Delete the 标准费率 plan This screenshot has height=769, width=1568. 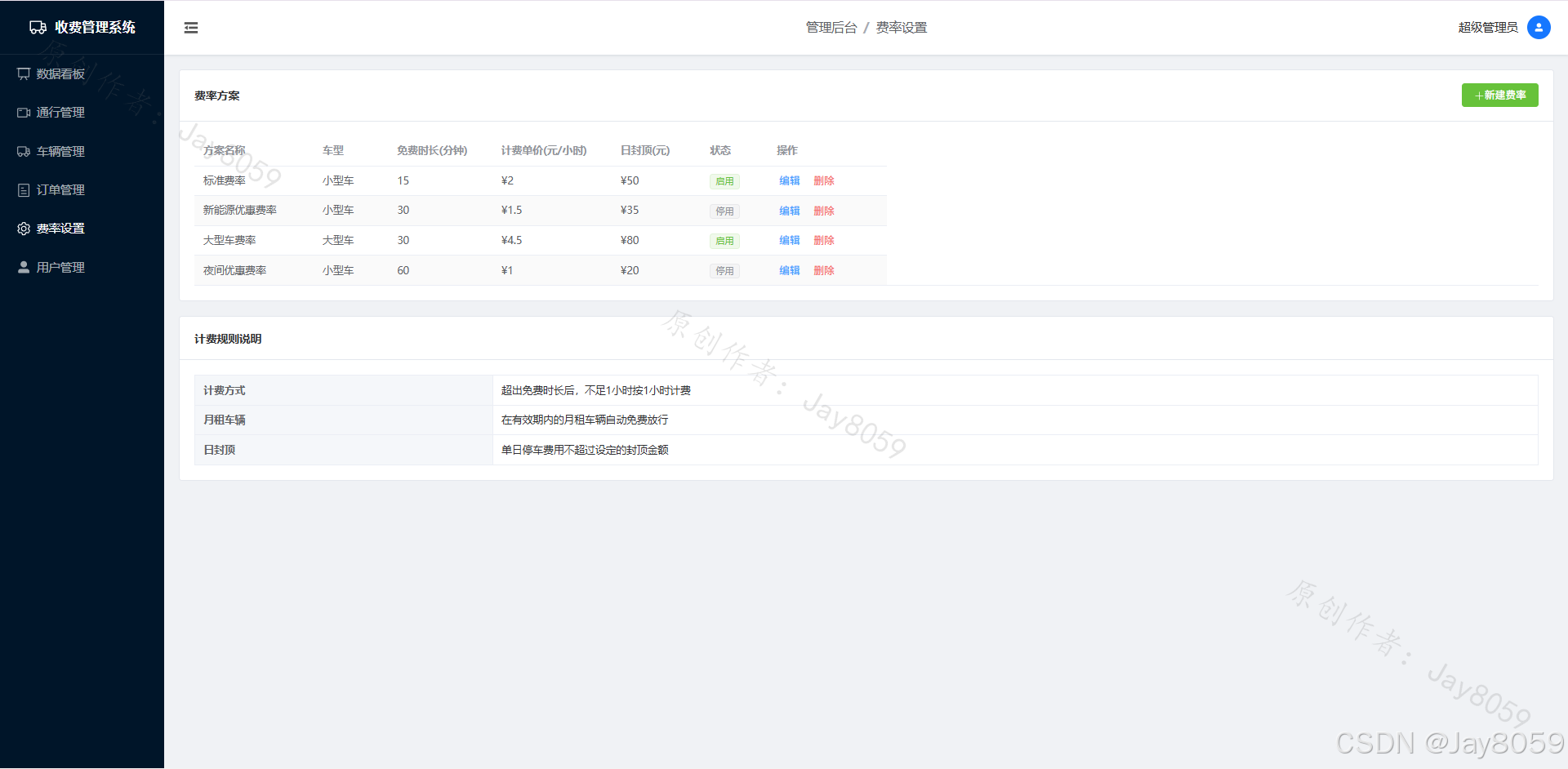tap(824, 181)
